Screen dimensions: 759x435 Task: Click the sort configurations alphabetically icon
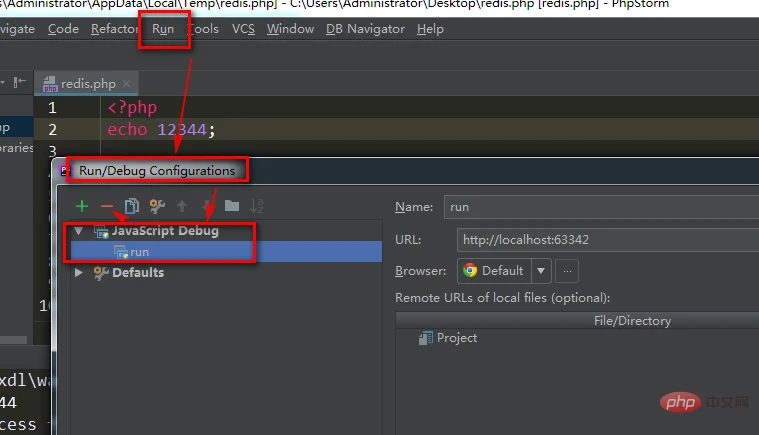(257, 206)
